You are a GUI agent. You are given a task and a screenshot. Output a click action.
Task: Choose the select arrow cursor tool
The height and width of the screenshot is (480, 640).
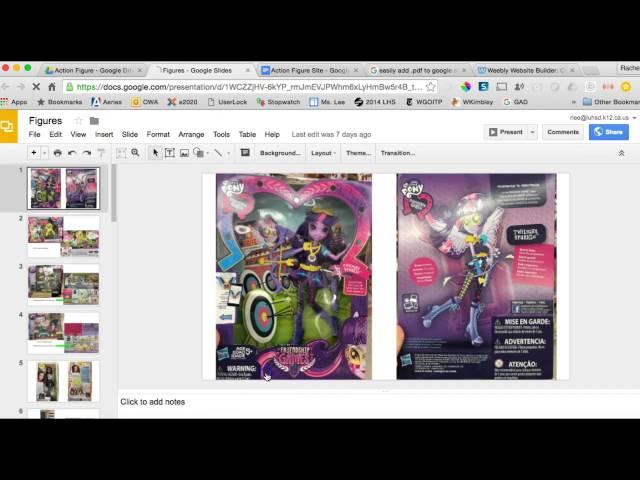coord(155,153)
